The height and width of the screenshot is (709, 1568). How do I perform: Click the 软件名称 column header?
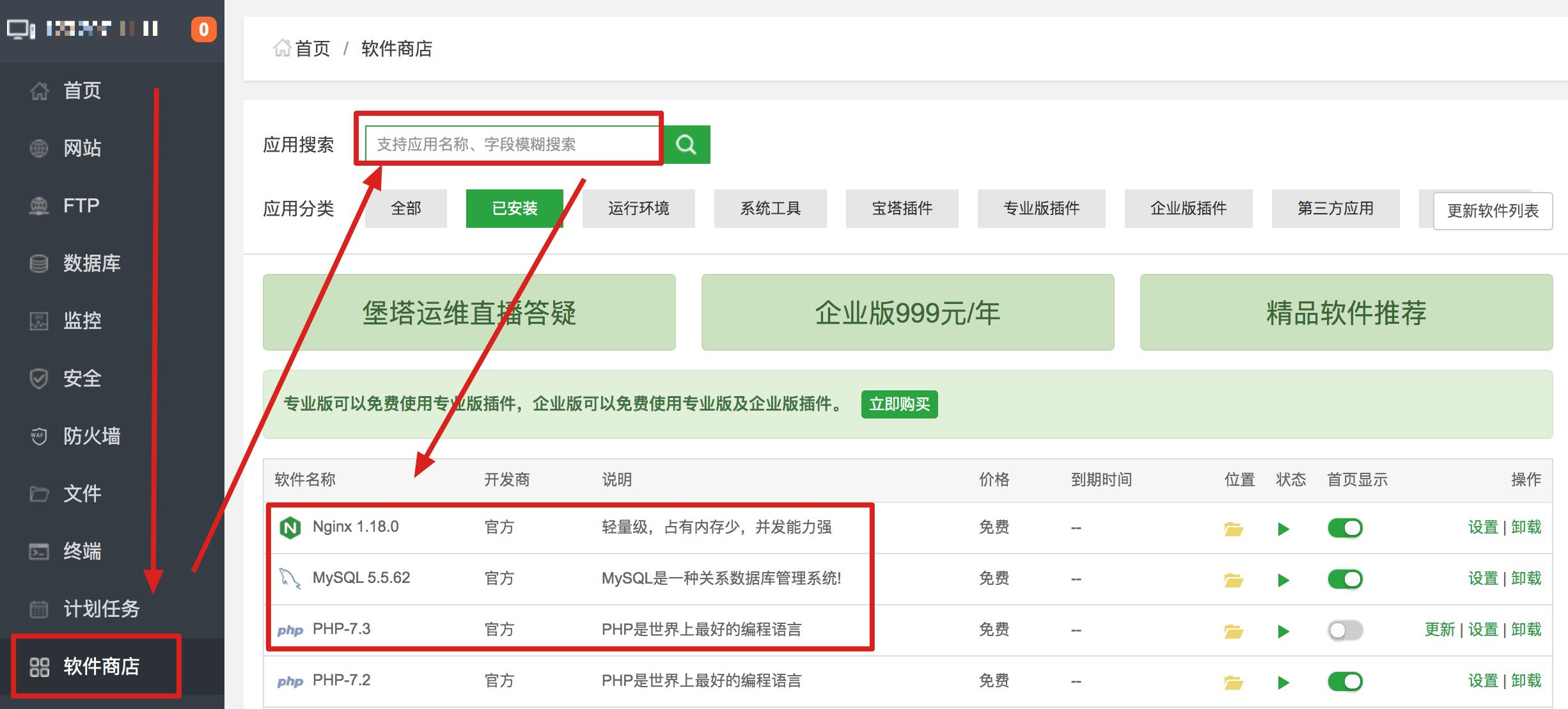305,480
